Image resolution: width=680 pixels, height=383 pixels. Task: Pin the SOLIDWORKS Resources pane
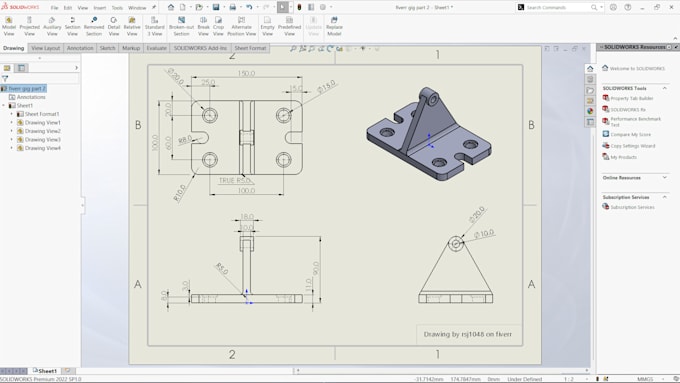(x=676, y=47)
